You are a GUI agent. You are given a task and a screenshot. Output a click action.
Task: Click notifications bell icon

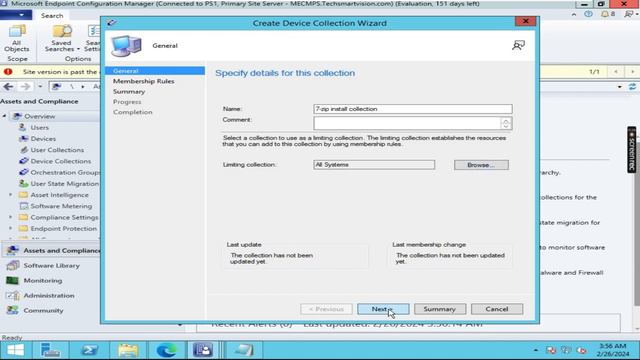605,14
